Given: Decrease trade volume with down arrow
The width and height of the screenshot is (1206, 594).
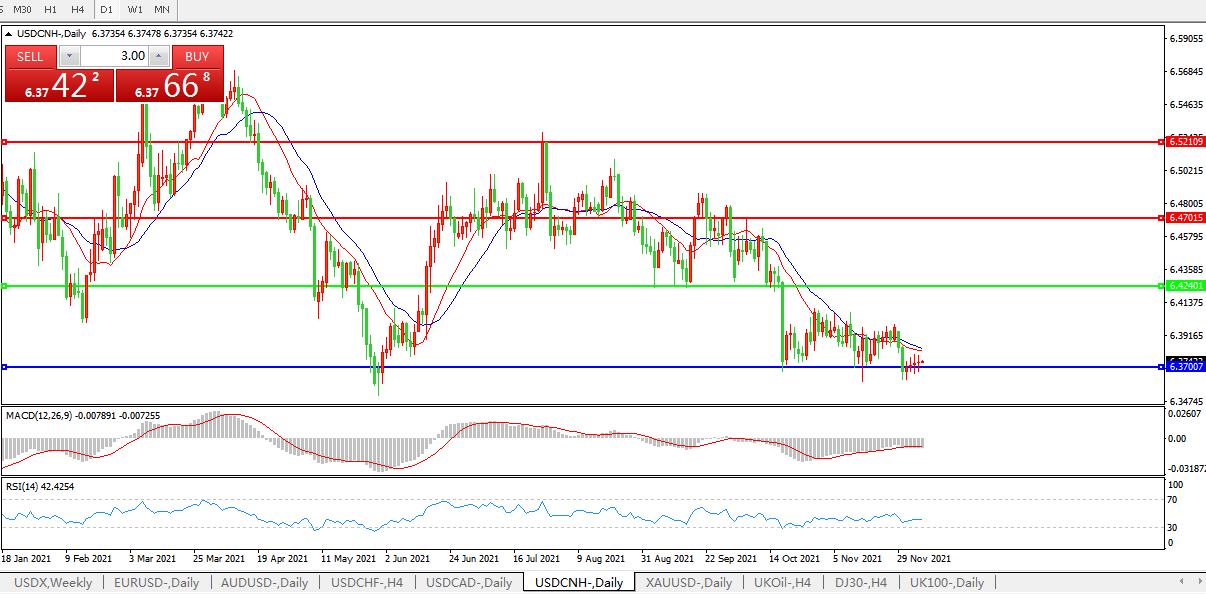Looking at the screenshot, I should [x=69, y=56].
